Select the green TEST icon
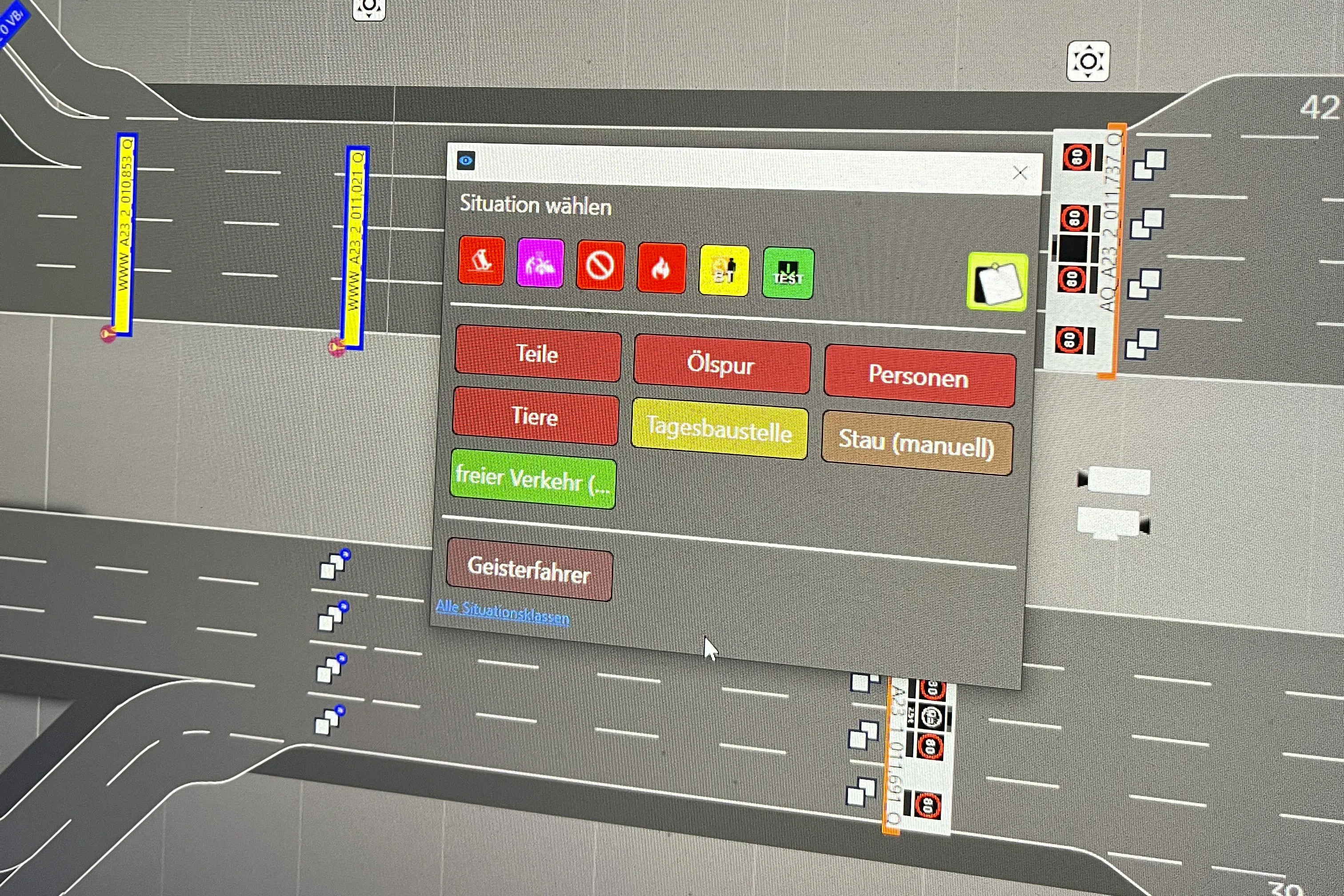The height and width of the screenshot is (896, 1344). (x=788, y=274)
